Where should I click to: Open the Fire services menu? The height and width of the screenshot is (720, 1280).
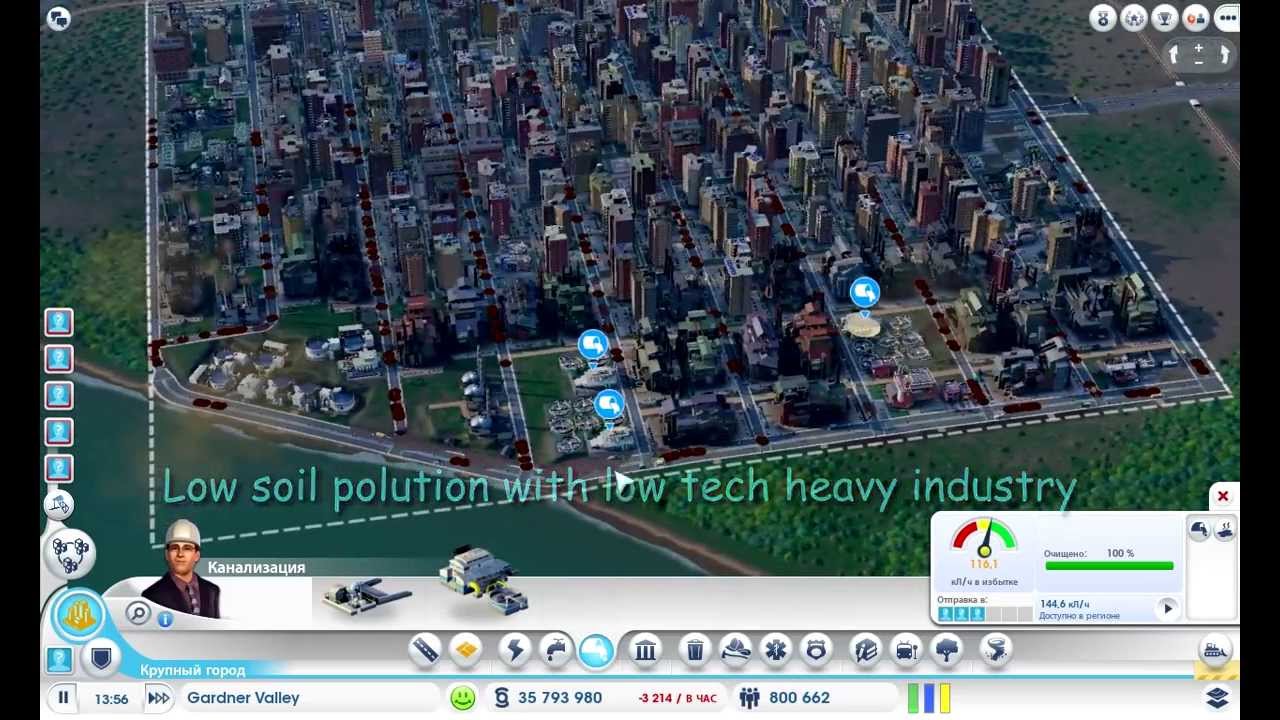736,651
